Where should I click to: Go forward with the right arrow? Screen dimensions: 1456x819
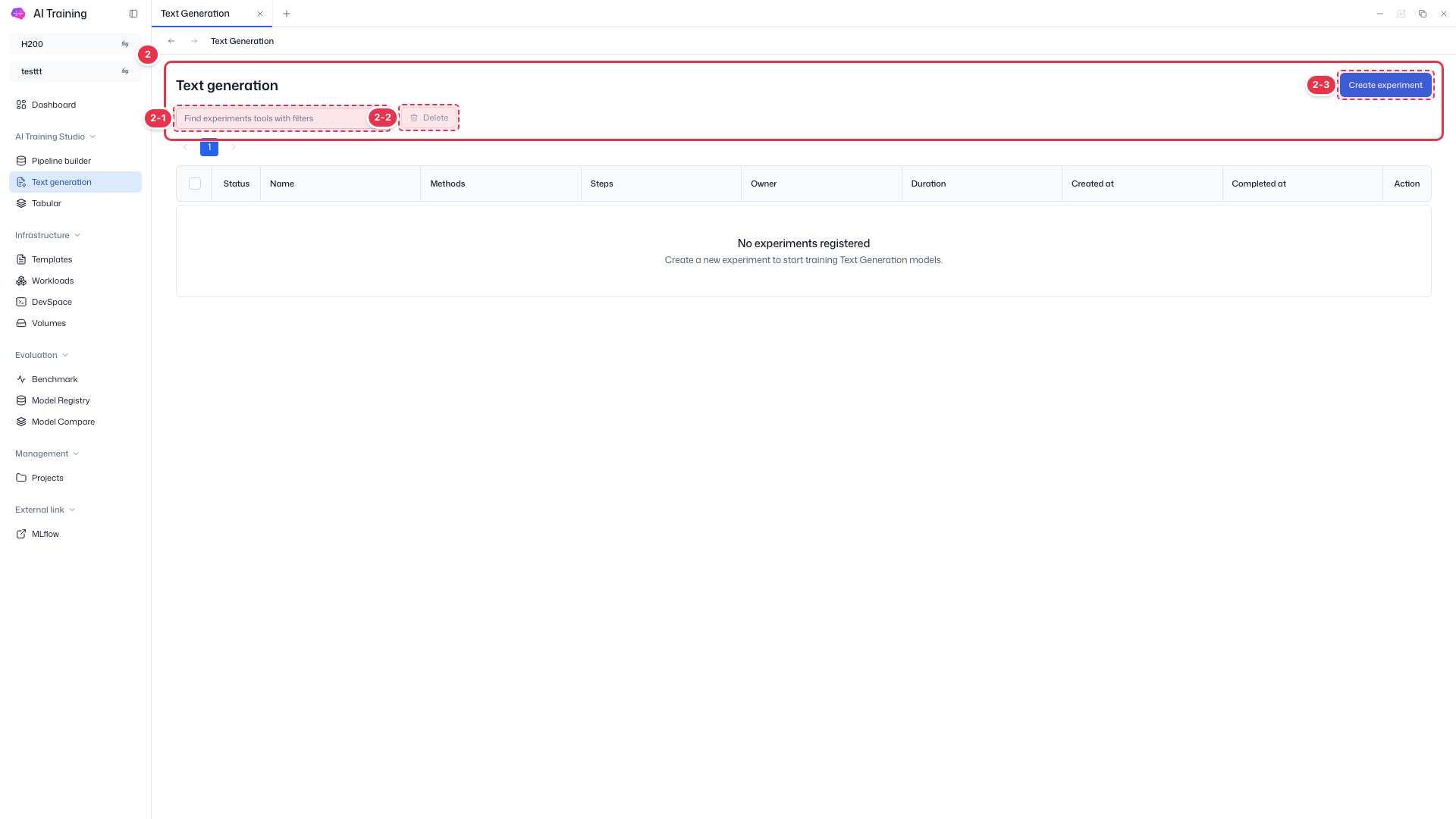(194, 41)
